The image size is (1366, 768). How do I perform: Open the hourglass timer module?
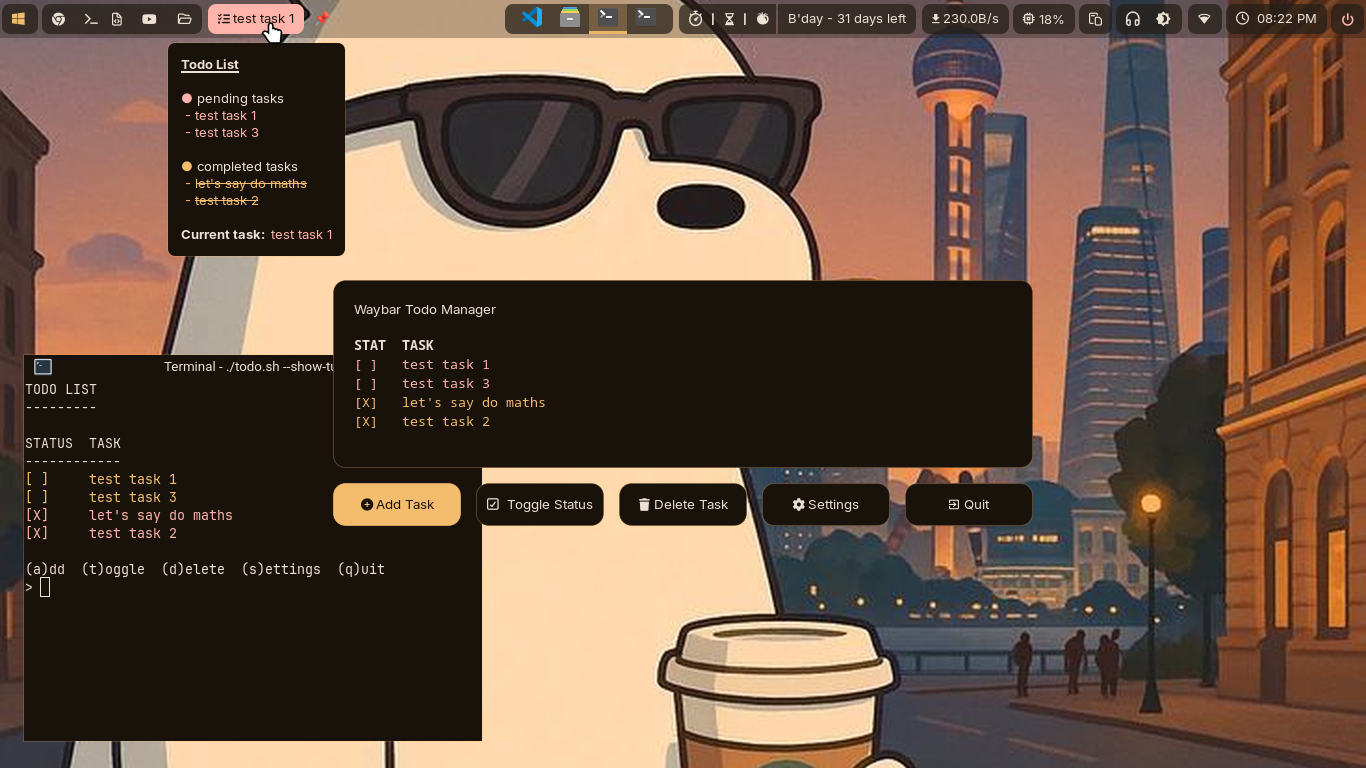point(729,19)
